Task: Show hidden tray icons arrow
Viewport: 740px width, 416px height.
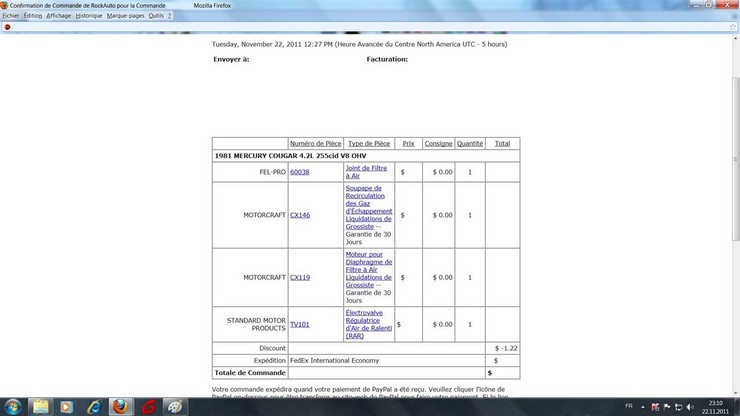Action: point(643,407)
